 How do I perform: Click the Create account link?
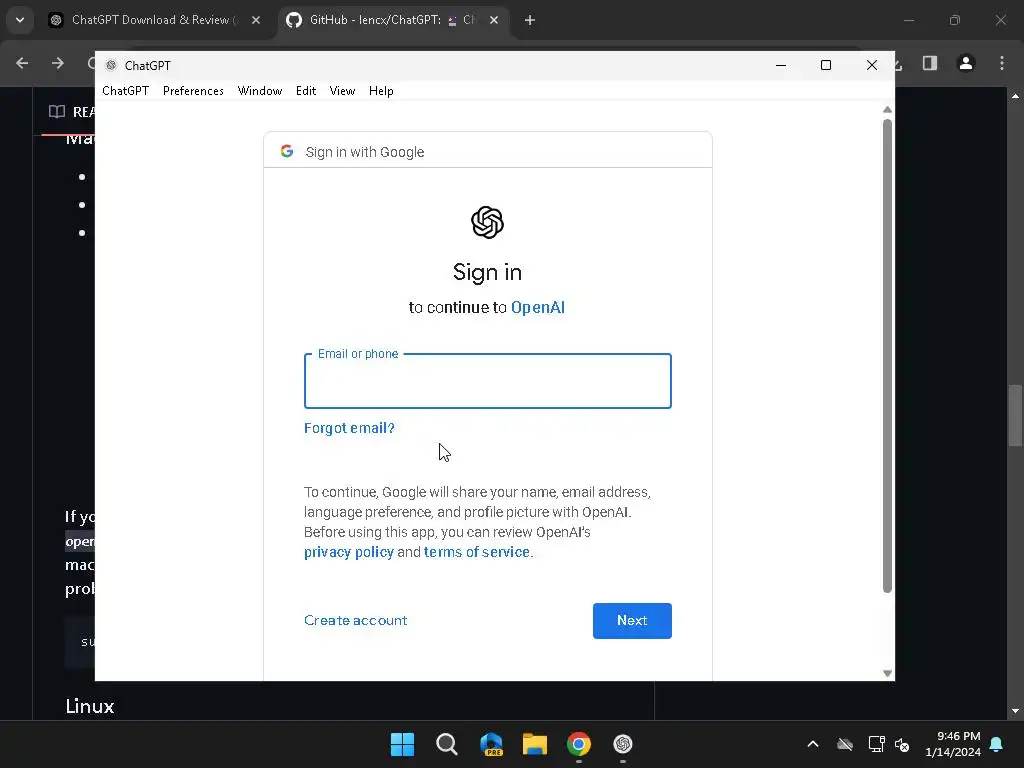[355, 620]
